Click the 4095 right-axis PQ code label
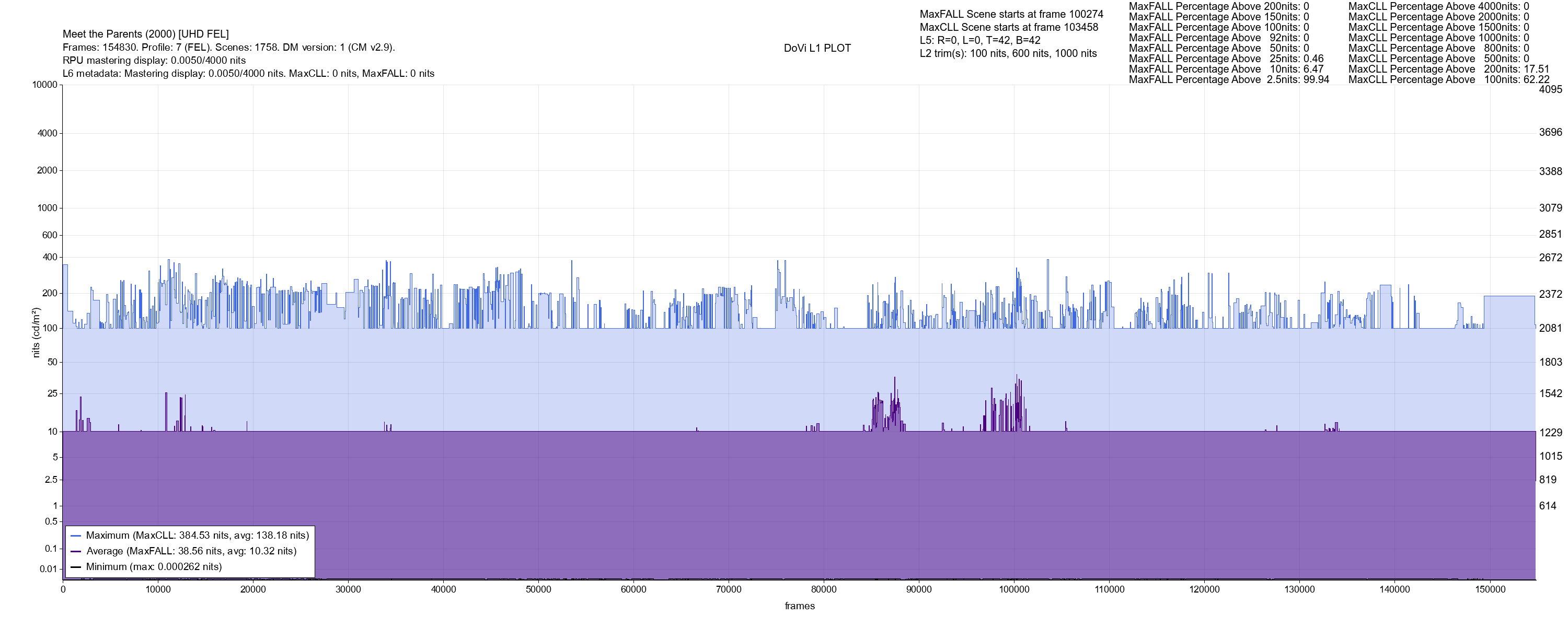1568x627 pixels. (x=1550, y=89)
